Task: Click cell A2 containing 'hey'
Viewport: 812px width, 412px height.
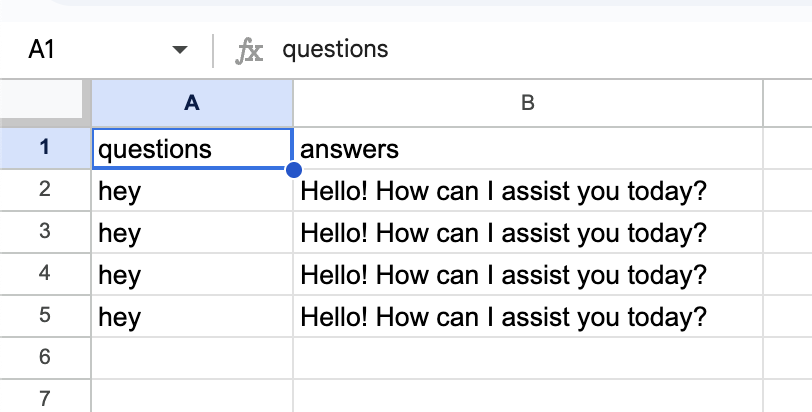Action: click(192, 191)
